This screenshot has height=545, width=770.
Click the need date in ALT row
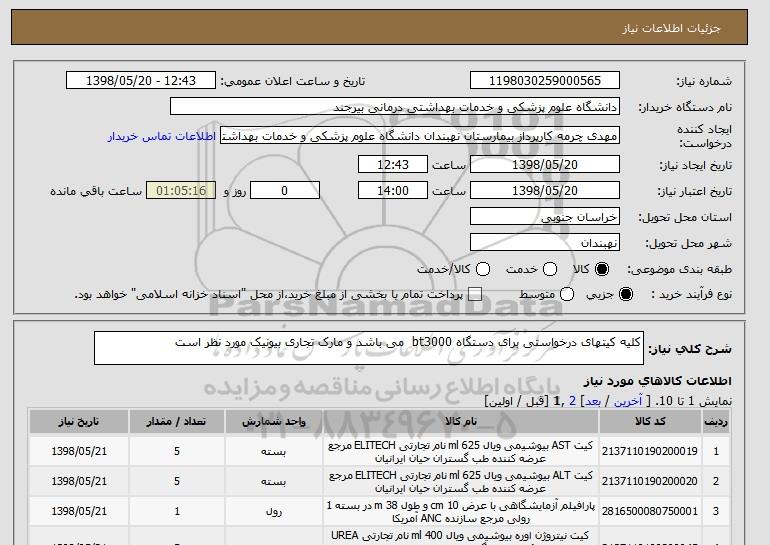point(79,481)
